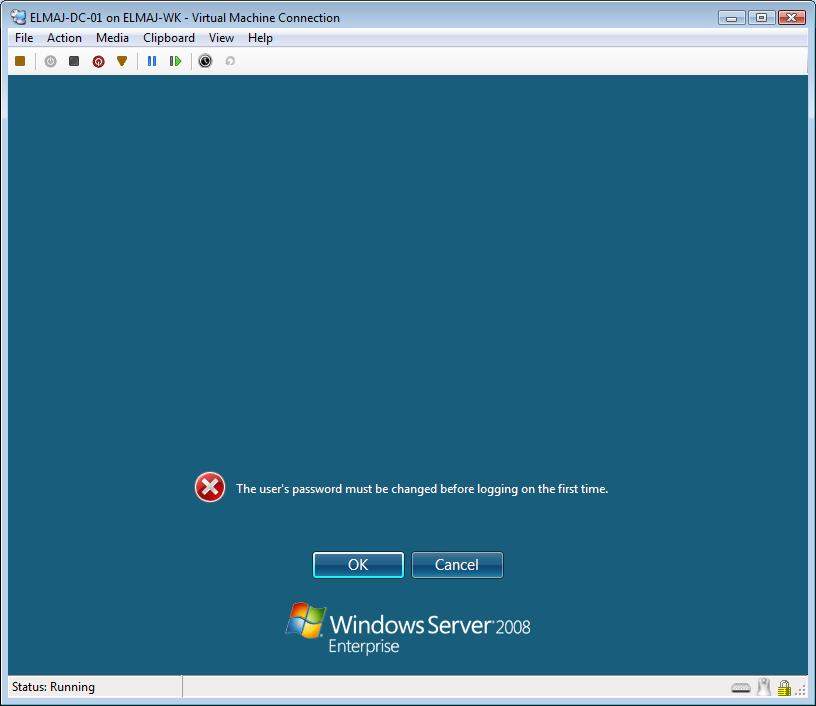Screen dimensions: 816x706
Task: Click the green Reset toolbar icon
Action: [x=175, y=61]
